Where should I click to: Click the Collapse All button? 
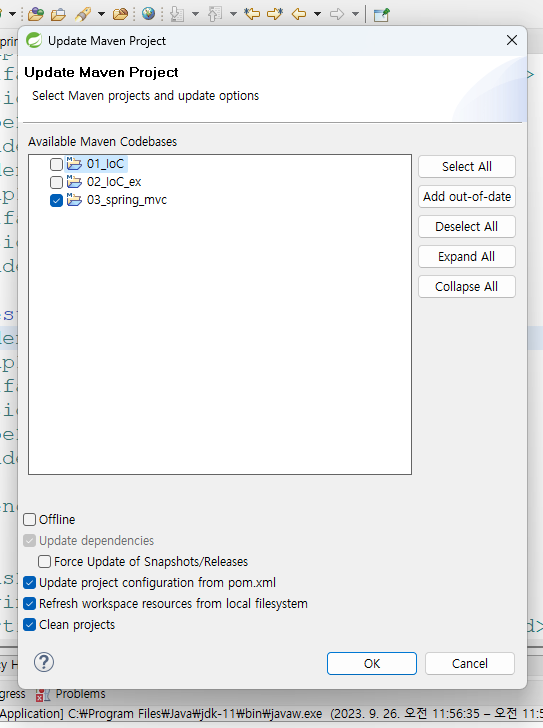[x=466, y=286]
